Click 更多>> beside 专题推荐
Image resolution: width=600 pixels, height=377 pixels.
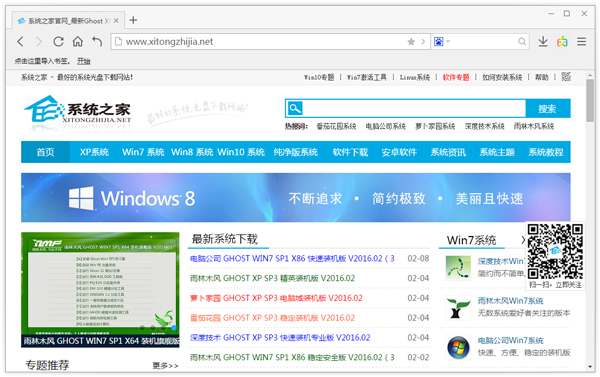(x=165, y=366)
